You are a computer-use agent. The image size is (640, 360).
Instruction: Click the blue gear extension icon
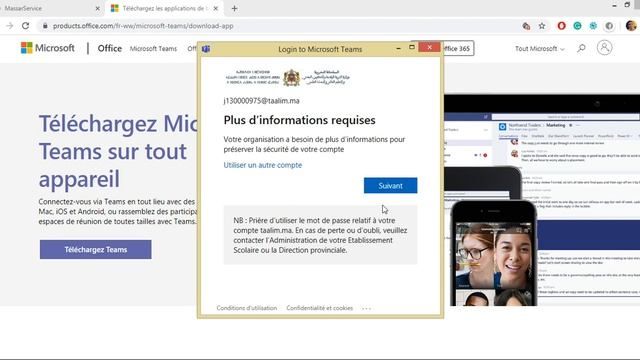[x=593, y=26]
